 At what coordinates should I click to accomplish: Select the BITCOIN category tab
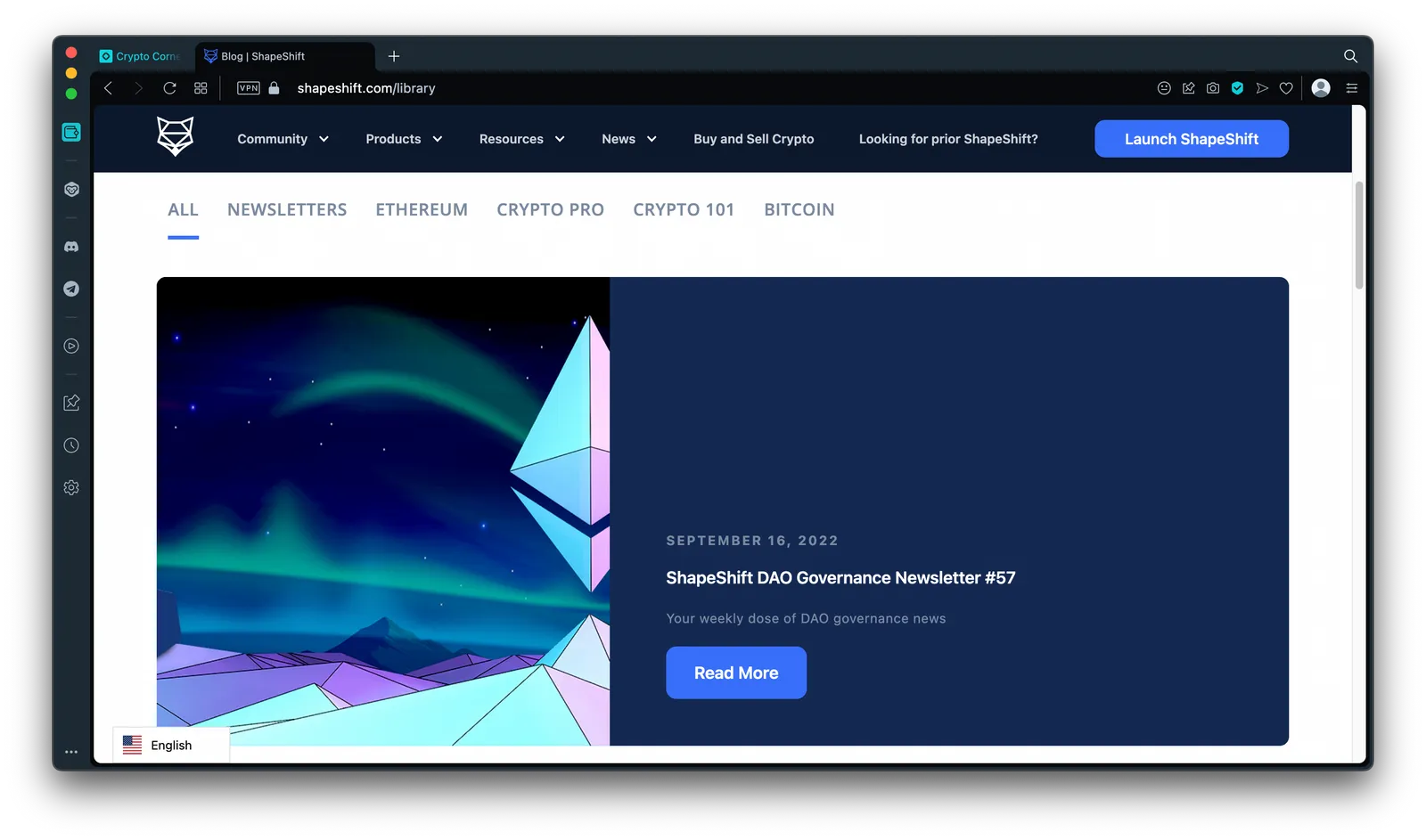[x=799, y=210]
